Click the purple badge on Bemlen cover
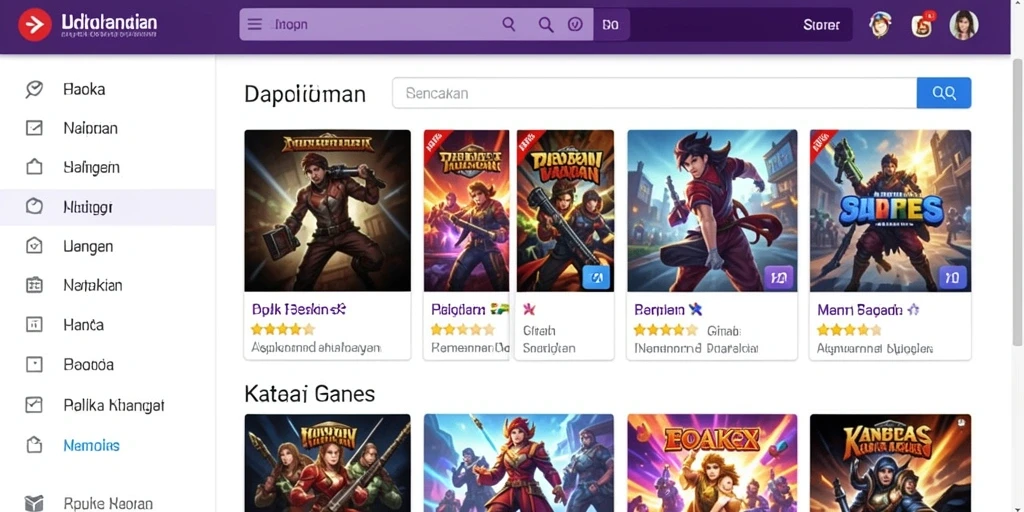1024x512 pixels. [x=778, y=278]
